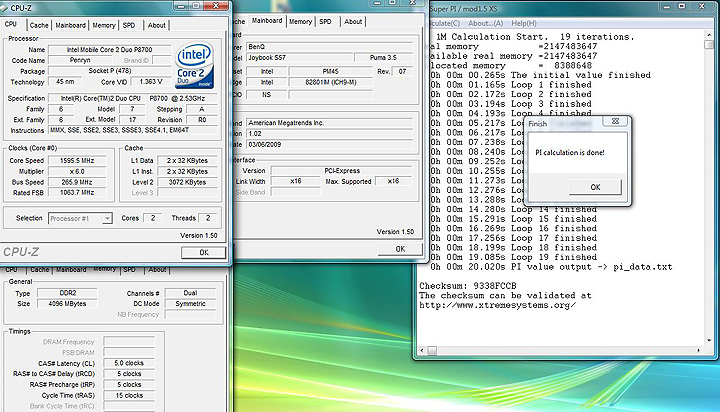The height and width of the screenshot is (412, 720).
Task: Click OK in the CPU-Z processor window
Action: 203,252
